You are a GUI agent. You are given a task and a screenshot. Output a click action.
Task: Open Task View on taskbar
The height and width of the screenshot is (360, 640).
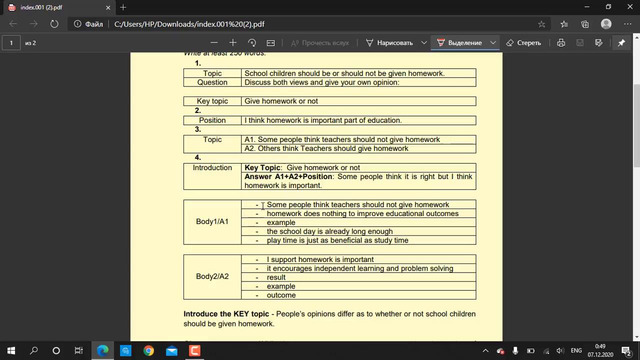(x=78, y=351)
